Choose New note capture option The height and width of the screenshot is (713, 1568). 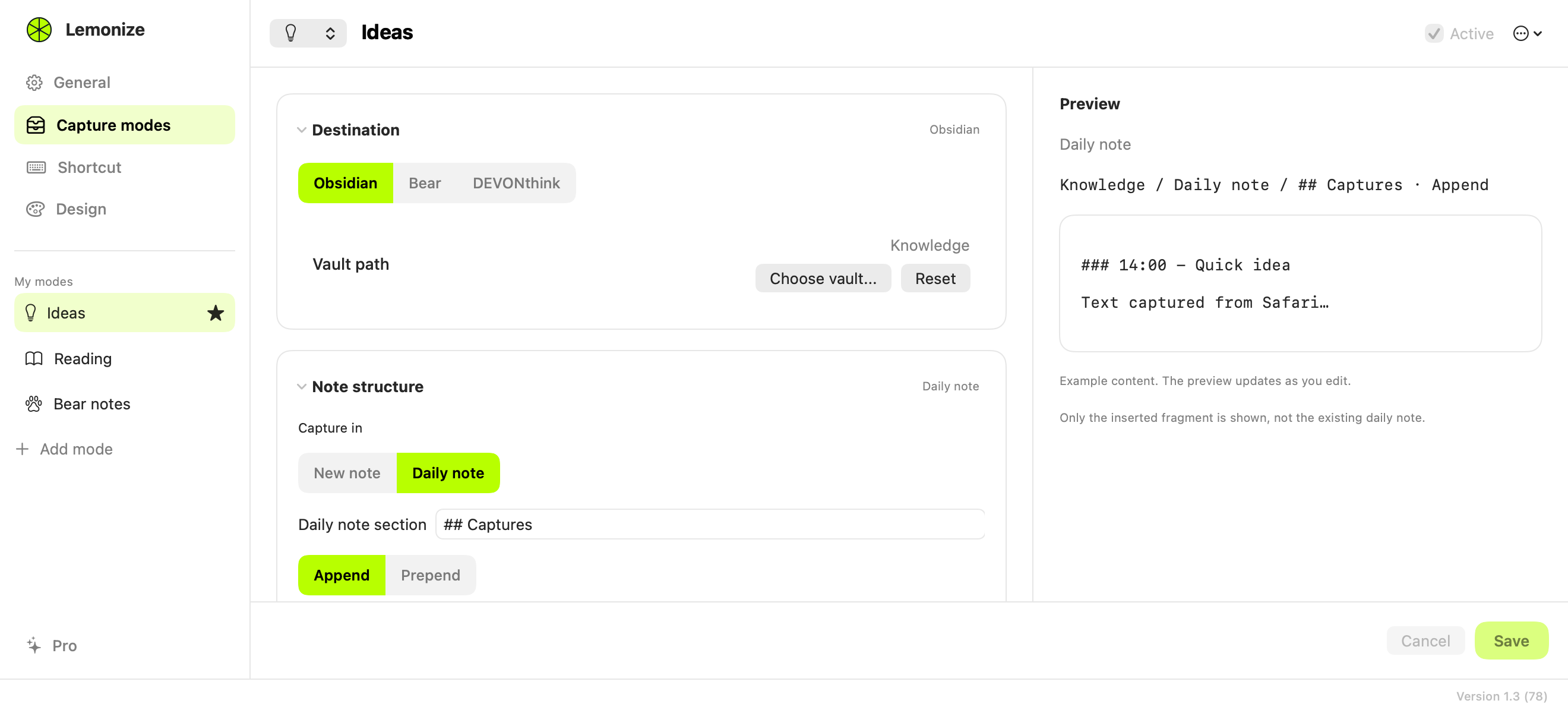(x=347, y=473)
